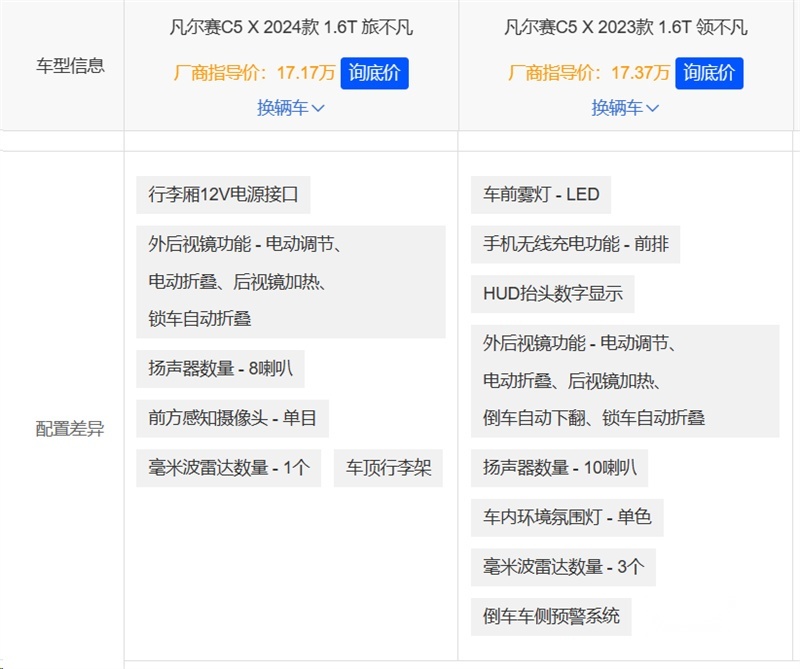Click the 车型信息 row label
Image resolution: width=800 pixels, height=669 pixels.
(70, 65)
